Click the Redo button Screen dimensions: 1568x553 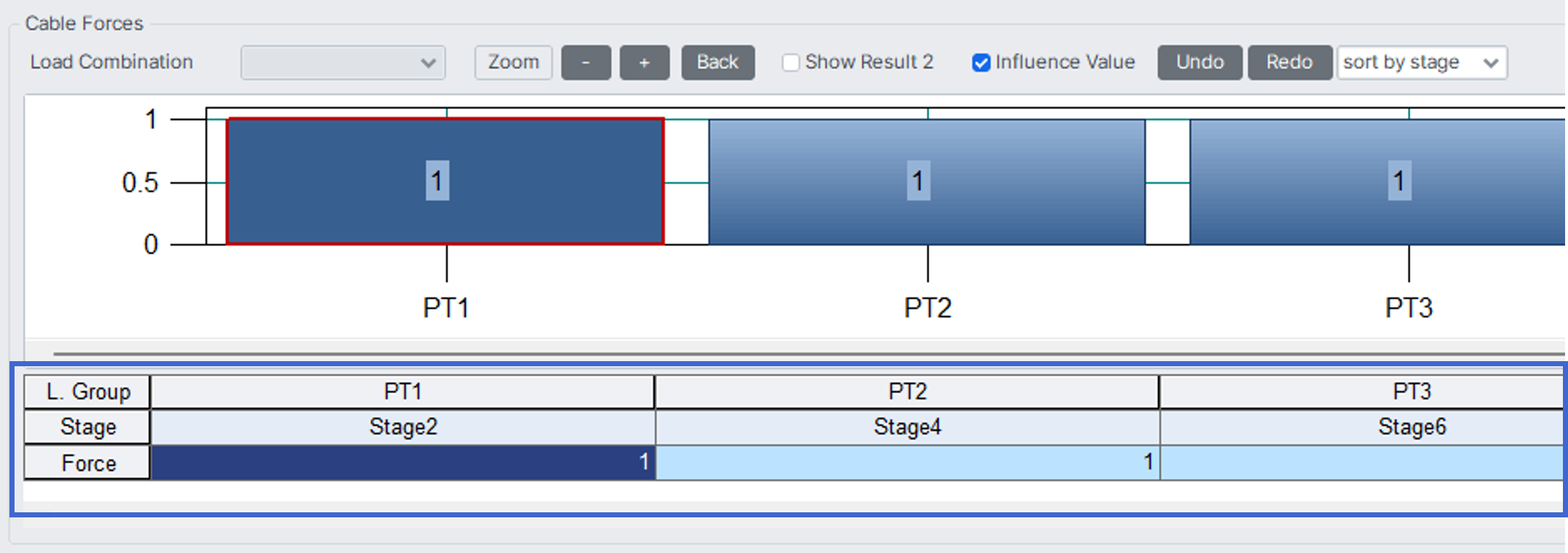tap(1289, 62)
